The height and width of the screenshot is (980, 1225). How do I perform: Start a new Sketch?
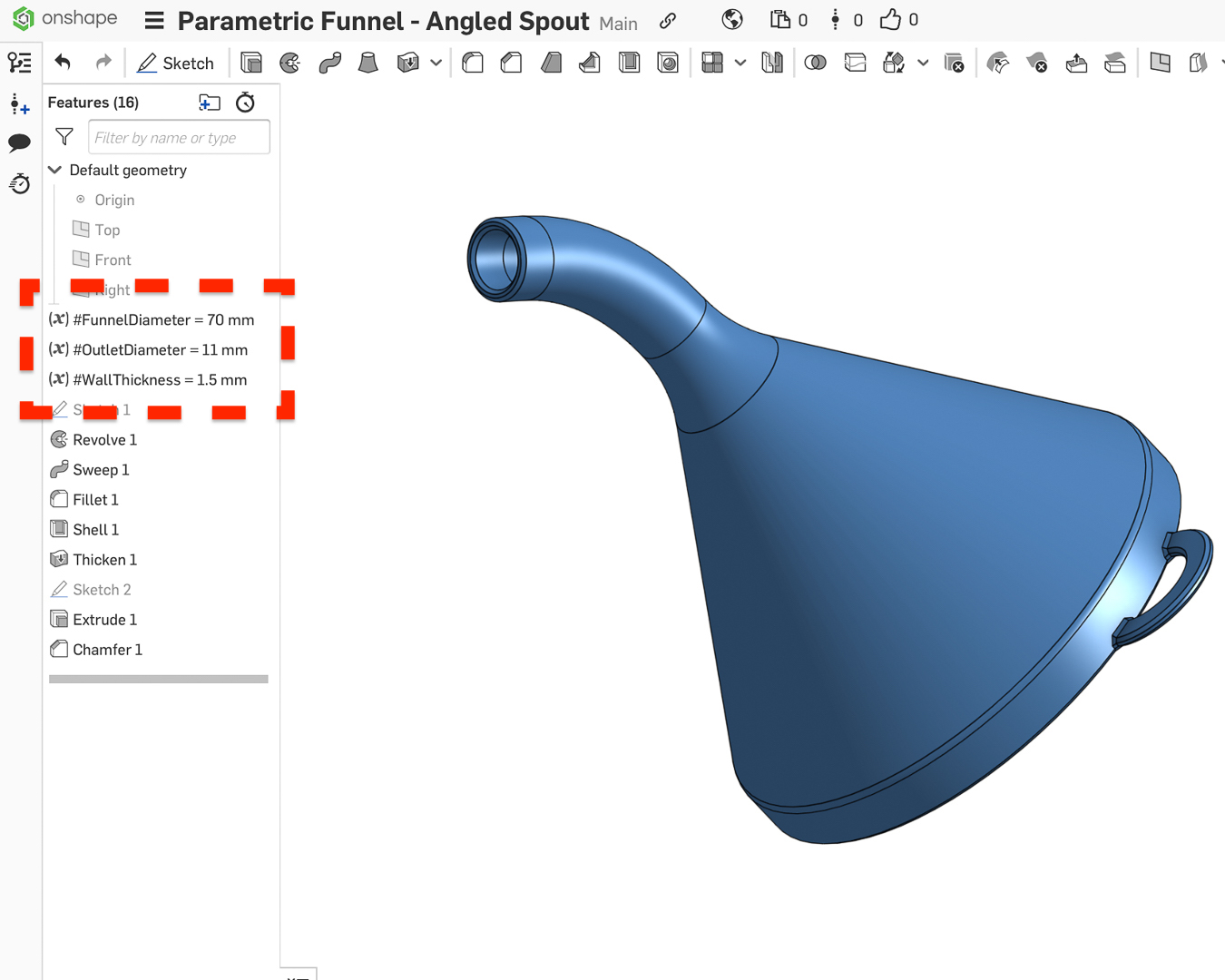(x=176, y=63)
